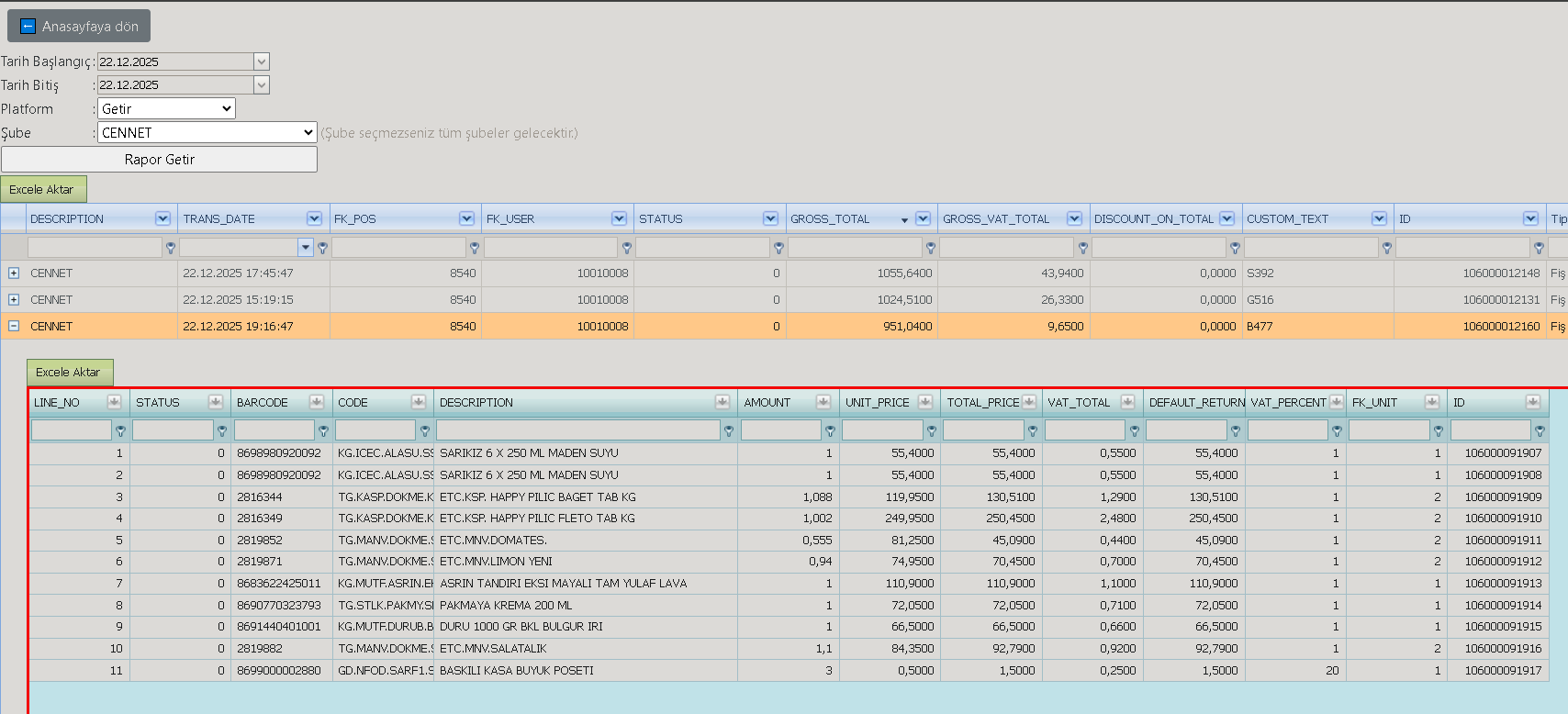1568x714 pixels.
Task: Expand the 17:45:47 CENNET transaction row
Action: [x=14, y=273]
